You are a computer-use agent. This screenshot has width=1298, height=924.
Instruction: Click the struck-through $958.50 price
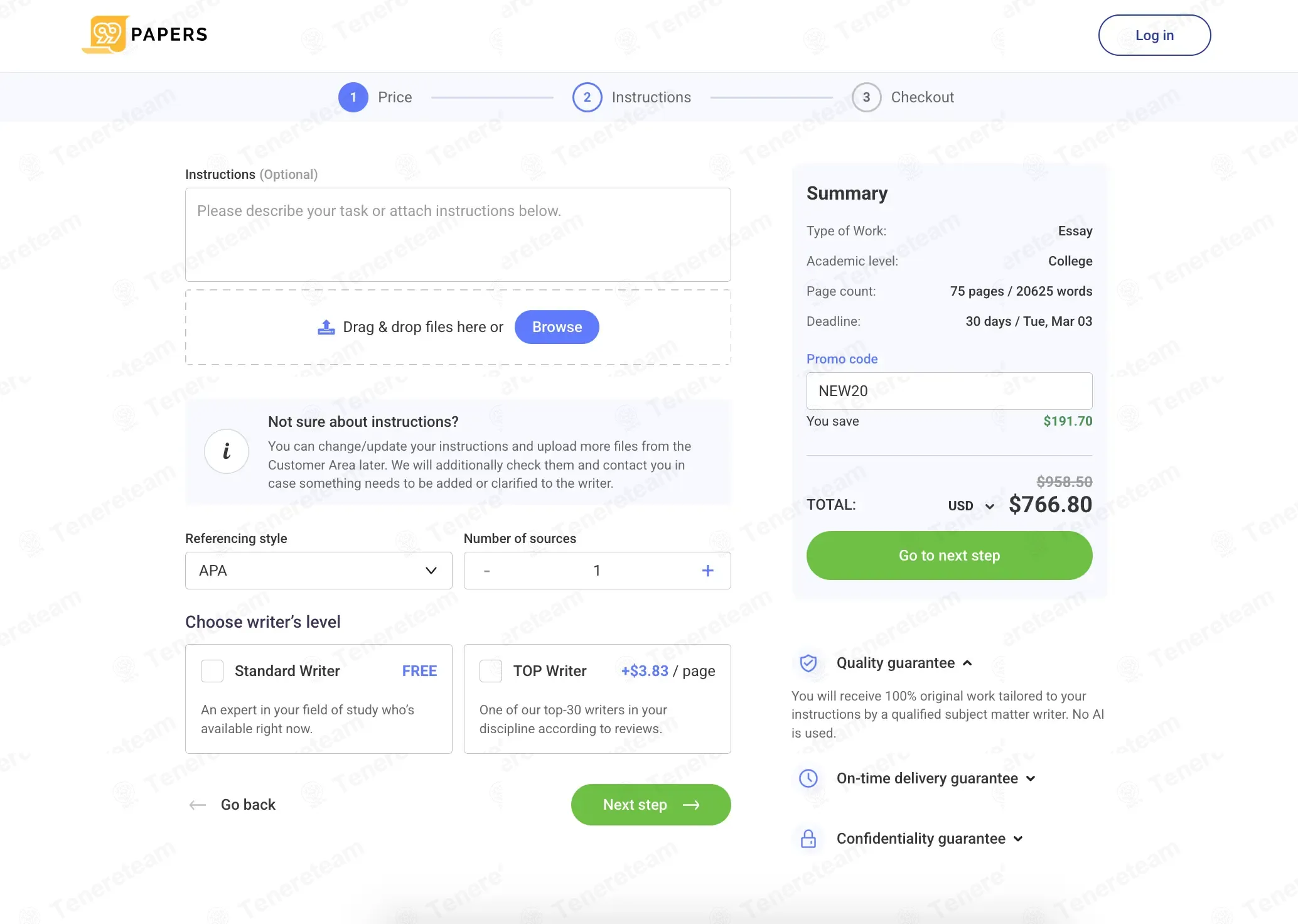(1065, 482)
